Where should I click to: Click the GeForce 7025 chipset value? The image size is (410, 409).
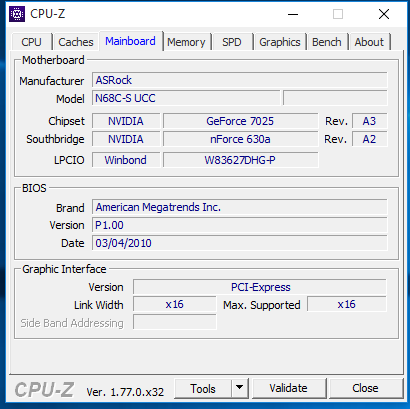click(x=240, y=121)
